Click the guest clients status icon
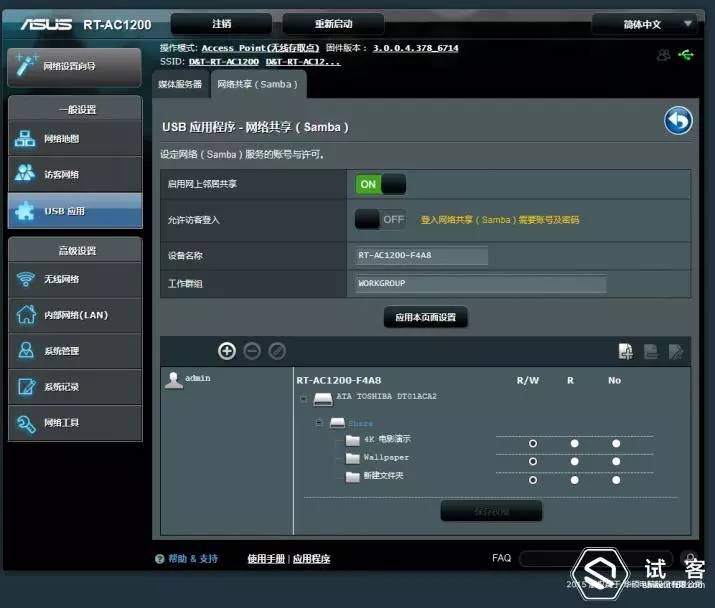 664,55
